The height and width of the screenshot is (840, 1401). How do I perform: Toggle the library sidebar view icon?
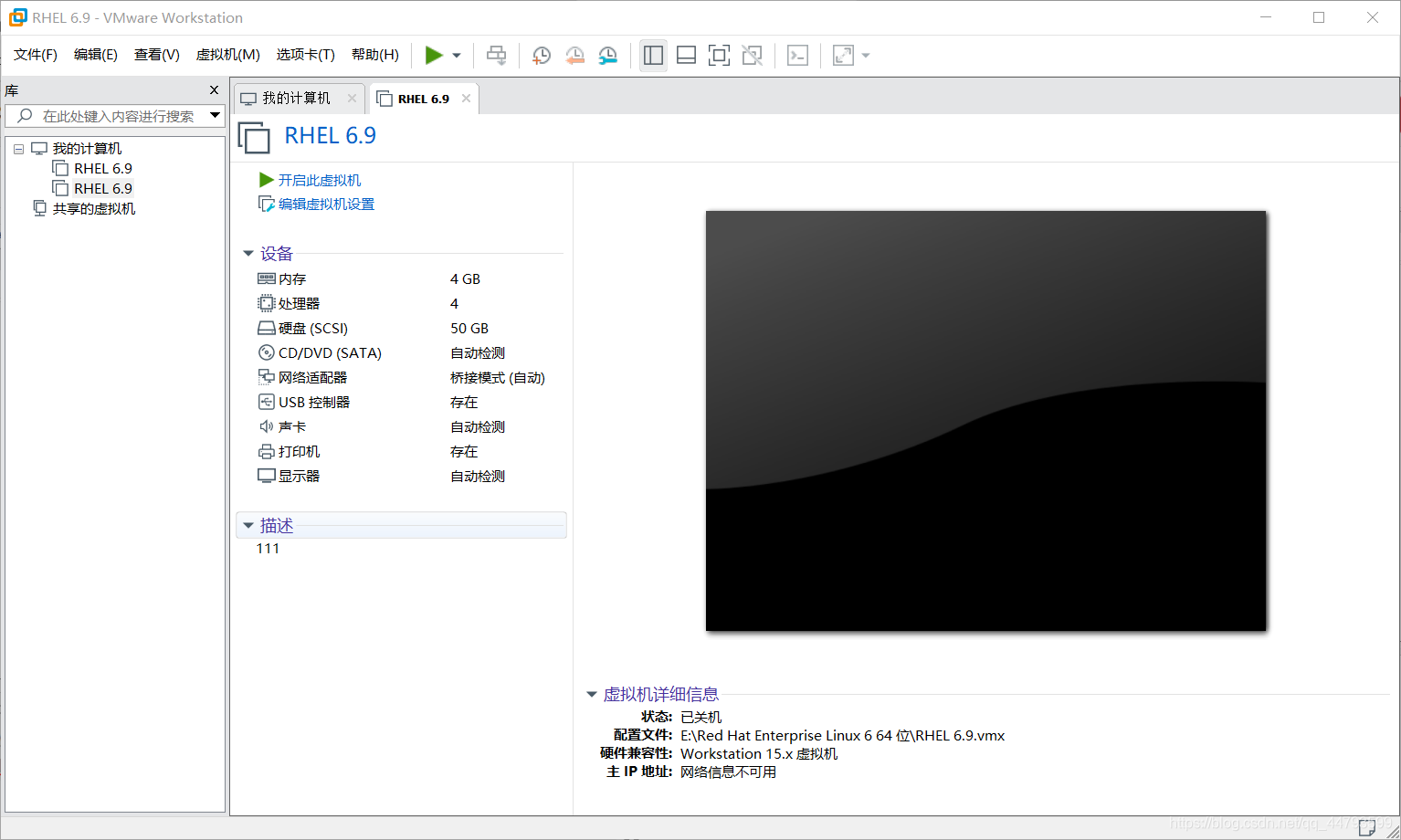point(653,56)
